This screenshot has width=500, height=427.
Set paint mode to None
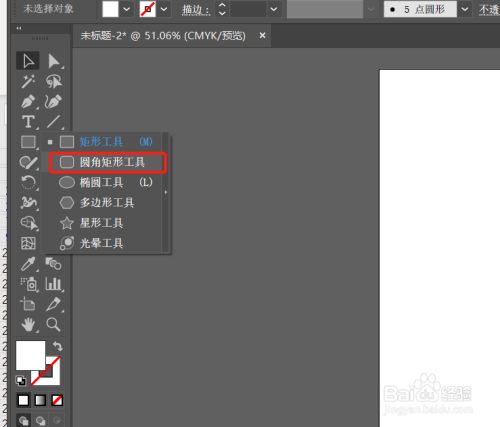[57, 400]
